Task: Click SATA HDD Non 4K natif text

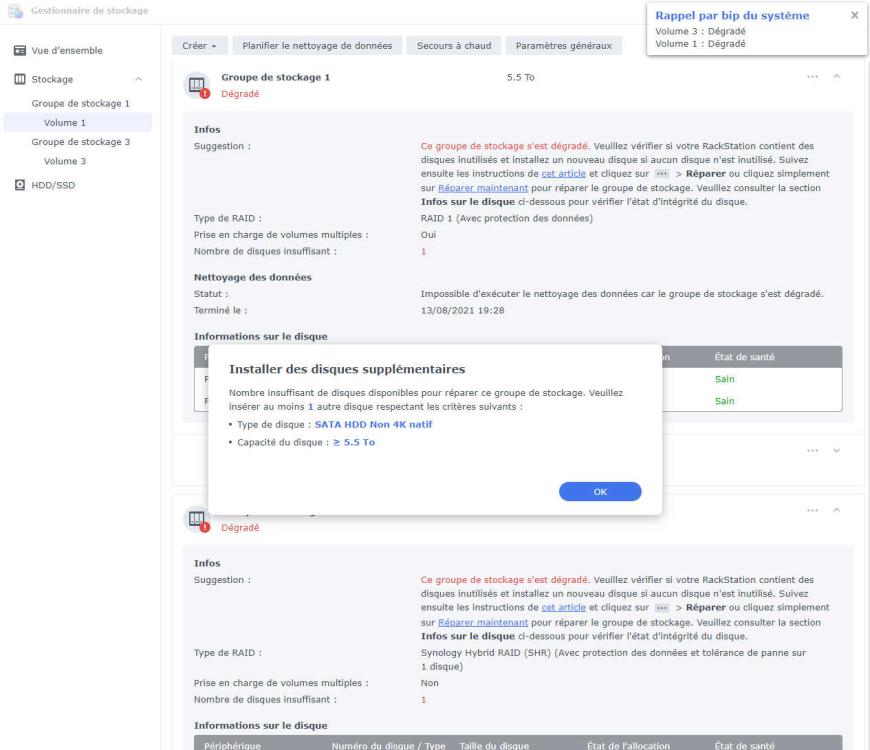Action: pos(373,424)
